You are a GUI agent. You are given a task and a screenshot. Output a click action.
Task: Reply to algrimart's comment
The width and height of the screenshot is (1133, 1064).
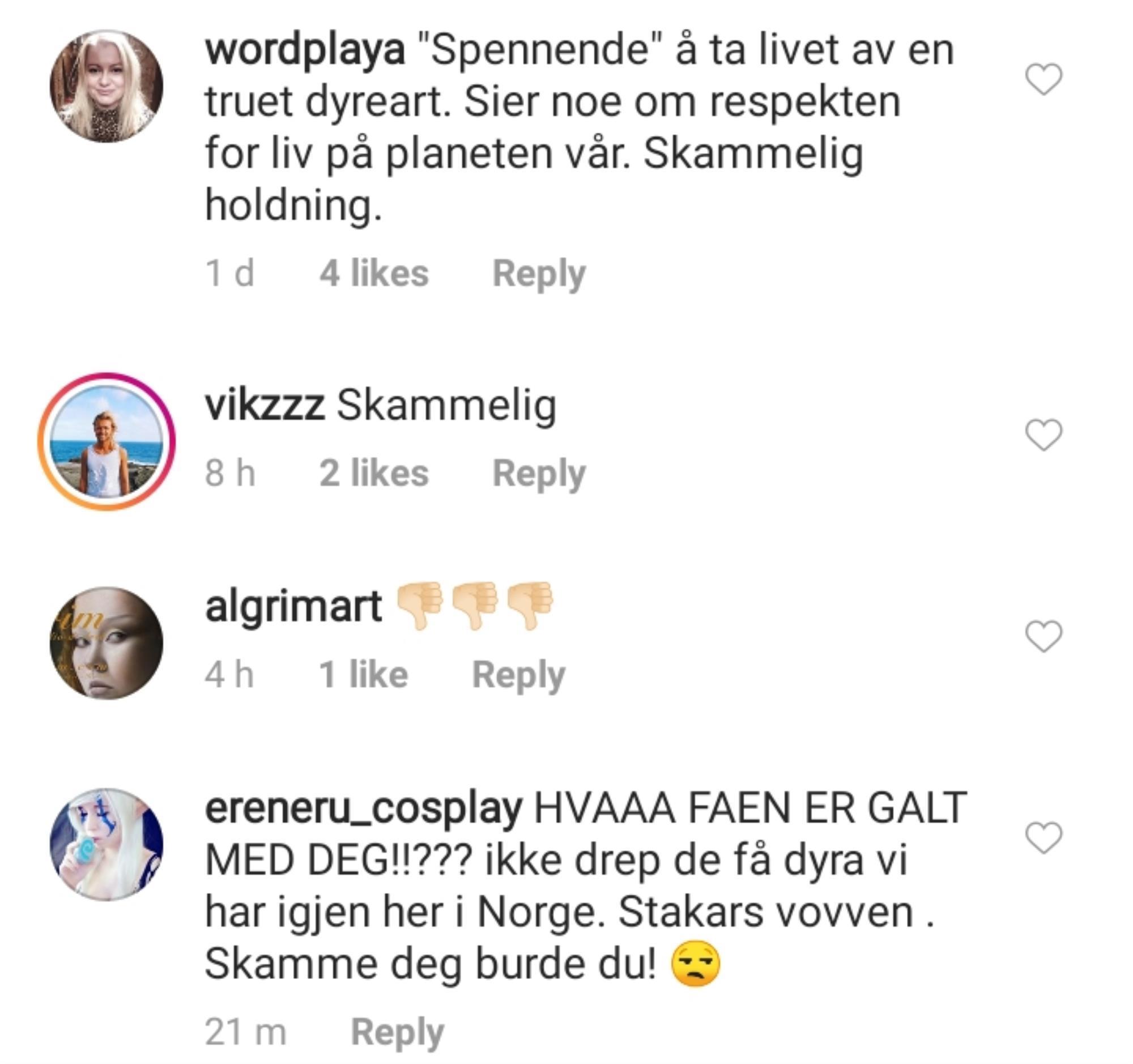point(518,675)
